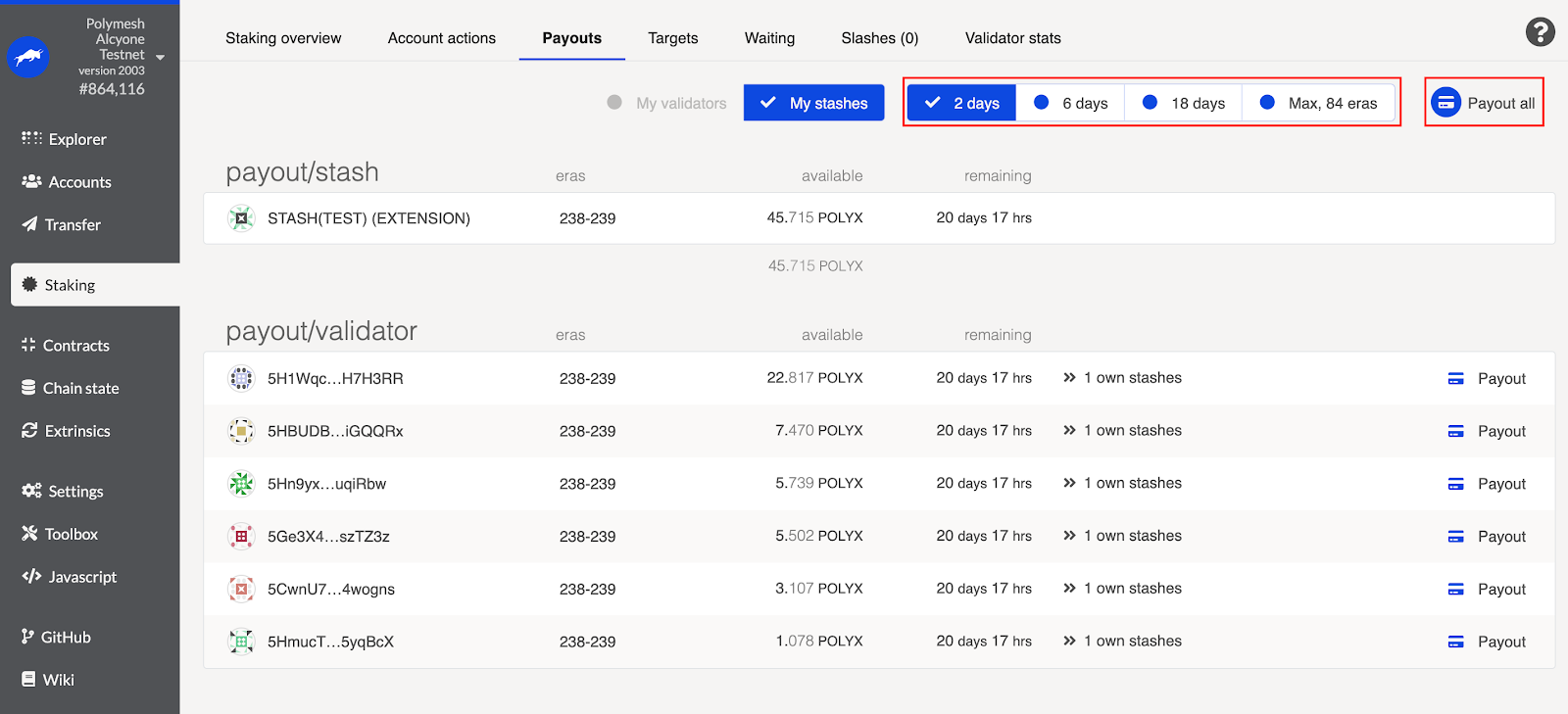Click the STASH(TEST) (EXTENSION) name
Image resolution: width=1568 pixels, height=714 pixels.
point(368,218)
